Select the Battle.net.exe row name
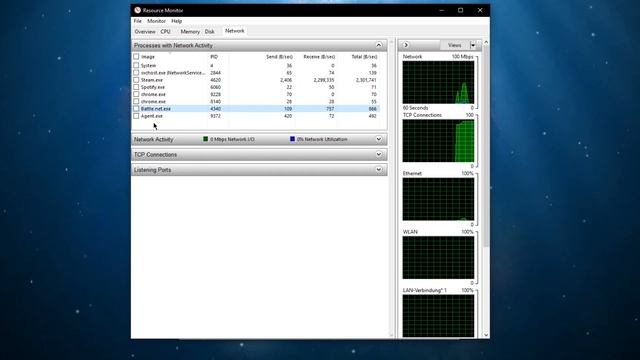640x360 pixels. pos(156,109)
